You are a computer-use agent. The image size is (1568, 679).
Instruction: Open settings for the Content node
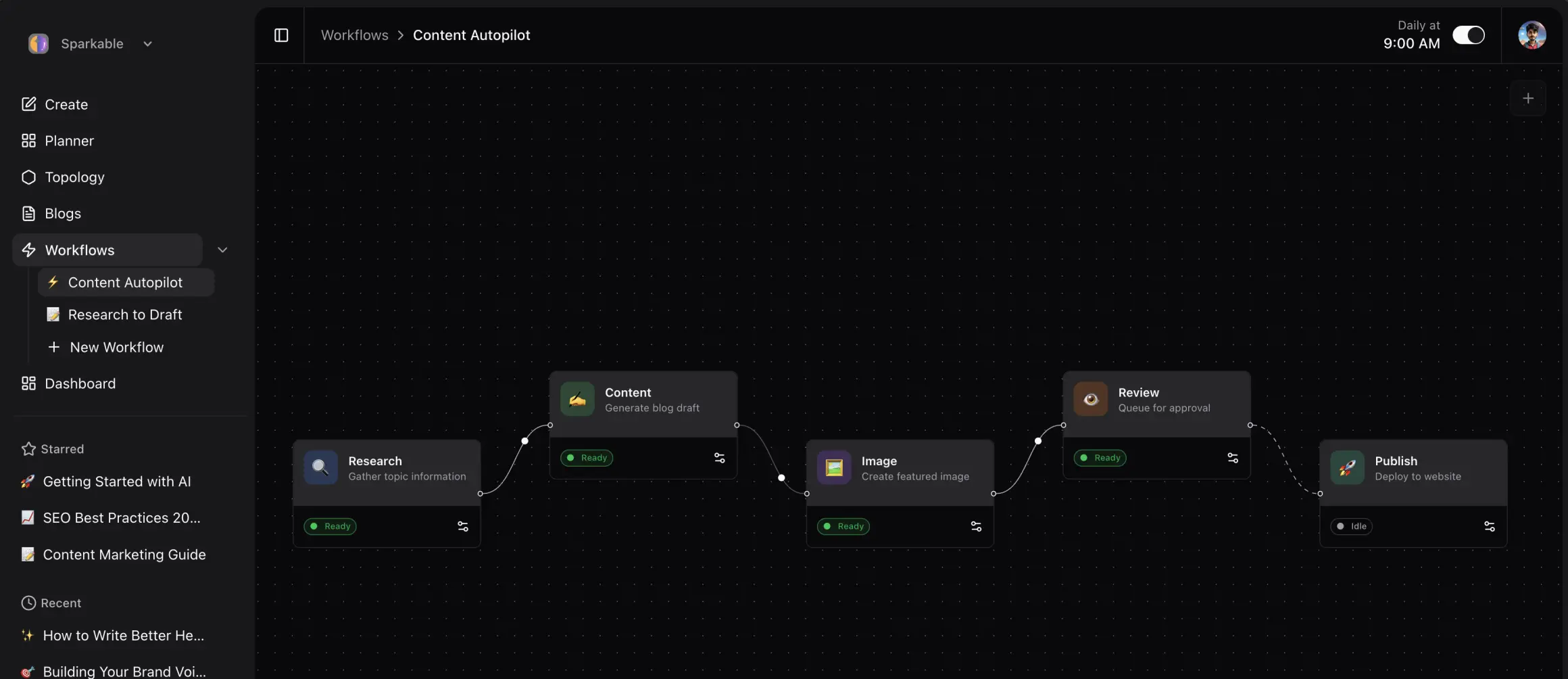(720, 458)
